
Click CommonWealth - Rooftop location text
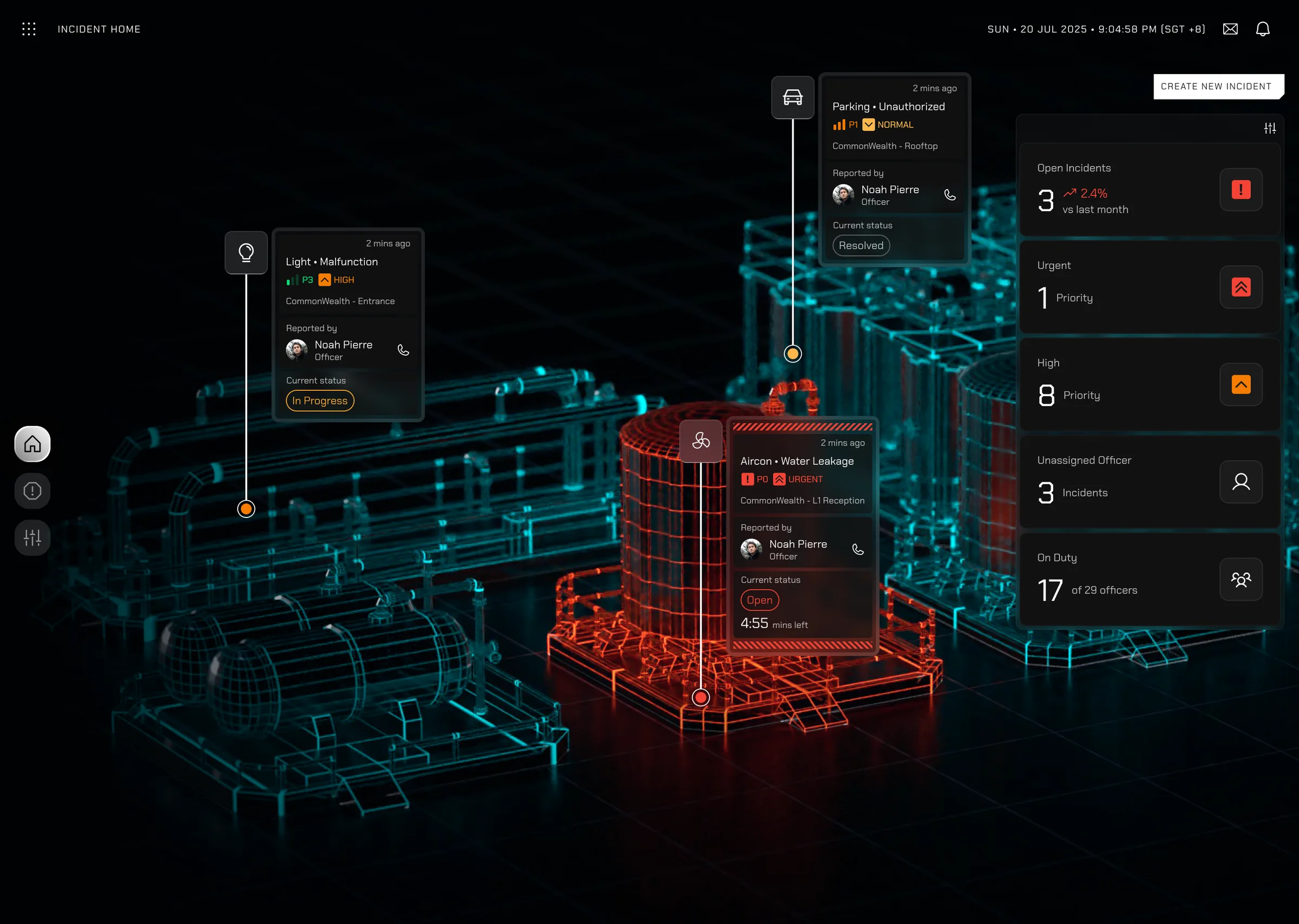coord(885,146)
